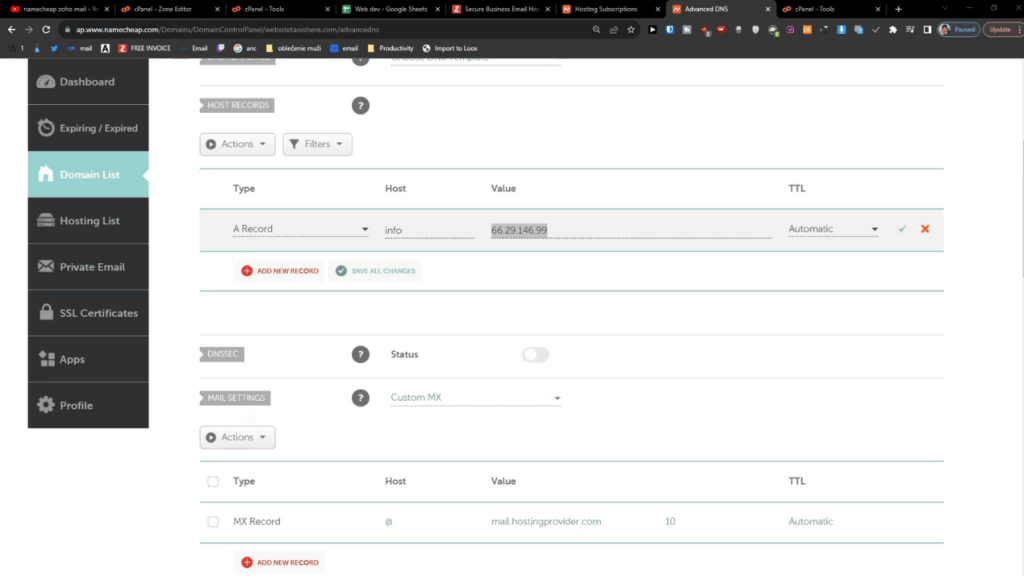Open Private Email sidebar item
Screen dimensions: 1024x576
88,266
